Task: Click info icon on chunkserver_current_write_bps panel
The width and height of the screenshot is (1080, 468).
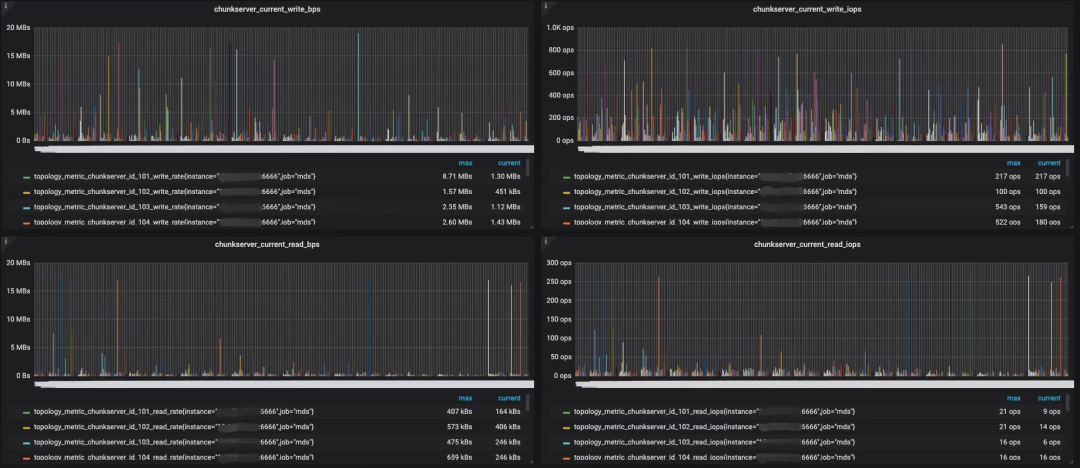Action: pos(6,6)
